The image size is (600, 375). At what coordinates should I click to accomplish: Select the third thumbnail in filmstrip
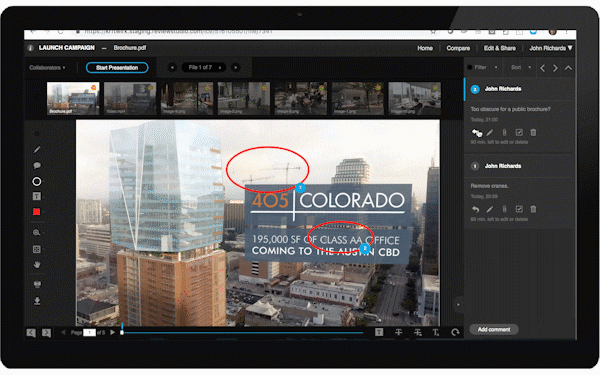pos(187,98)
